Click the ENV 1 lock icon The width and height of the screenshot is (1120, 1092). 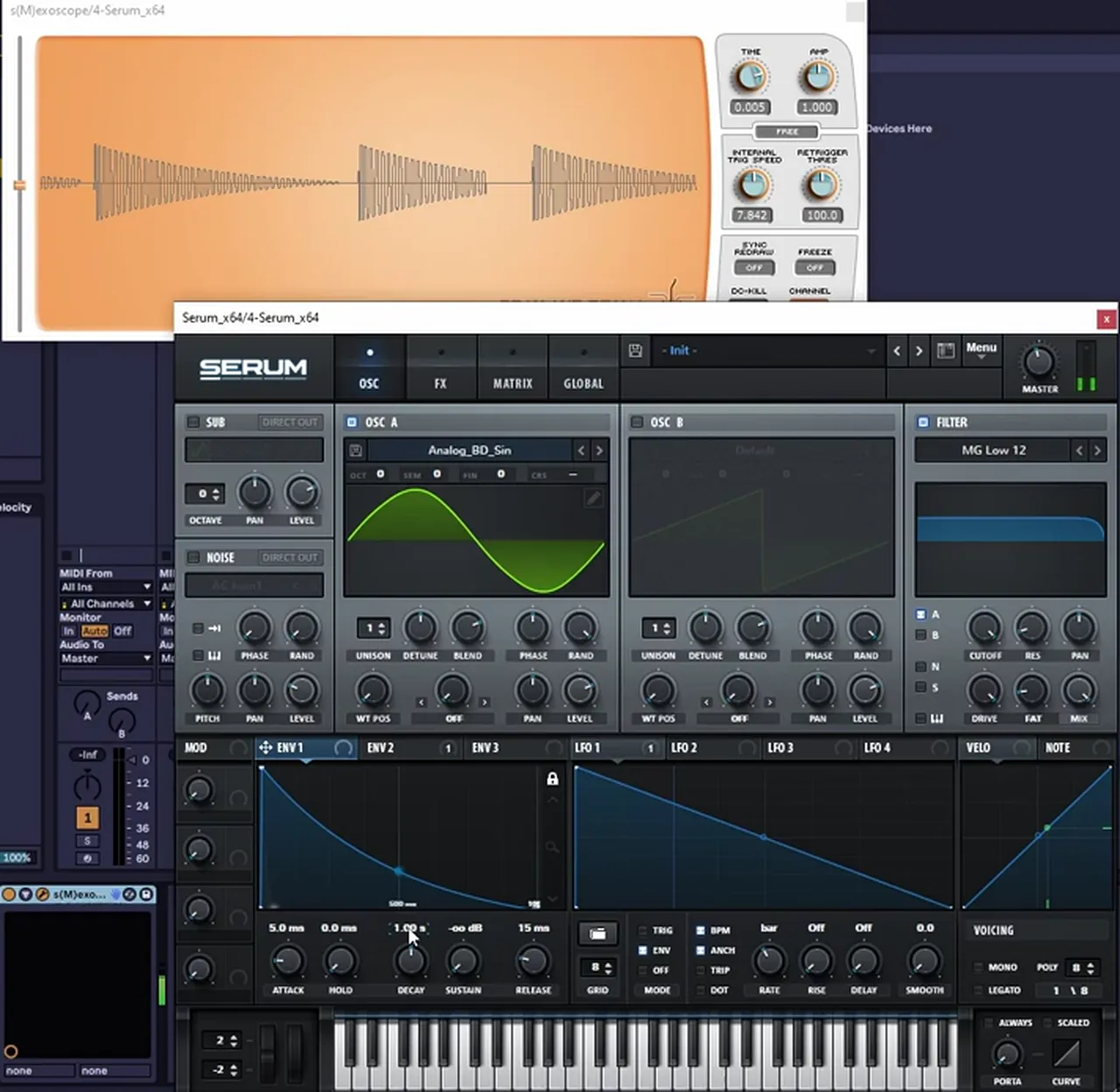(x=552, y=779)
